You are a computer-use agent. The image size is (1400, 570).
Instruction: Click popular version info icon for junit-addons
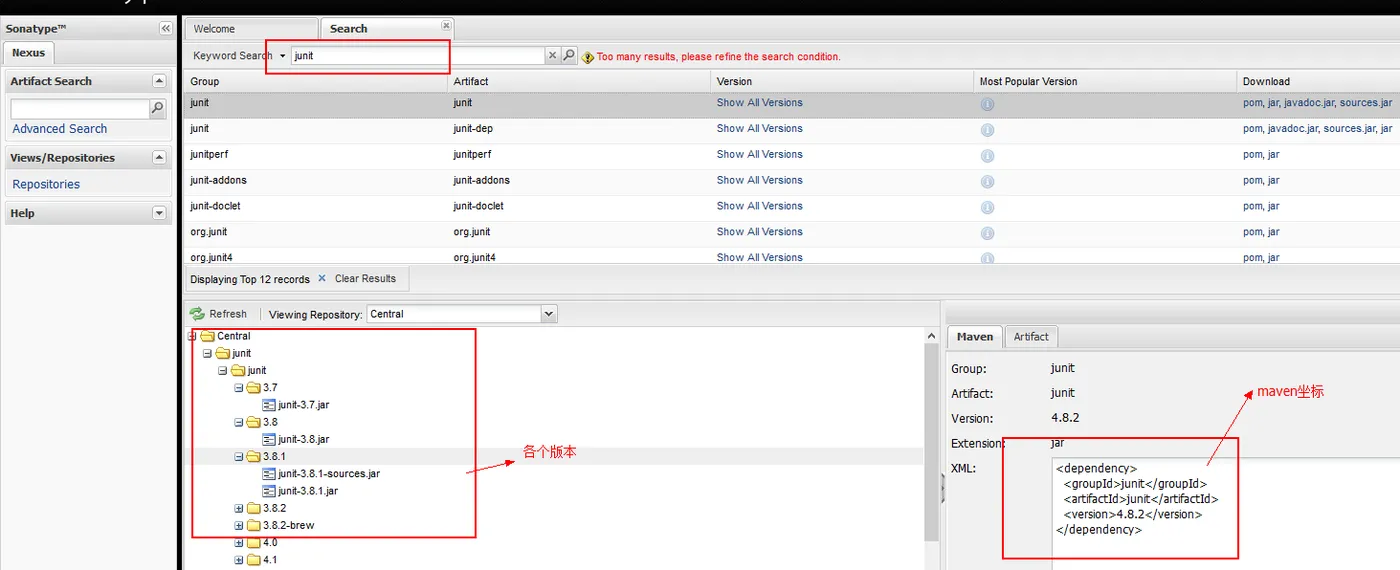click(x=987, y=182)
